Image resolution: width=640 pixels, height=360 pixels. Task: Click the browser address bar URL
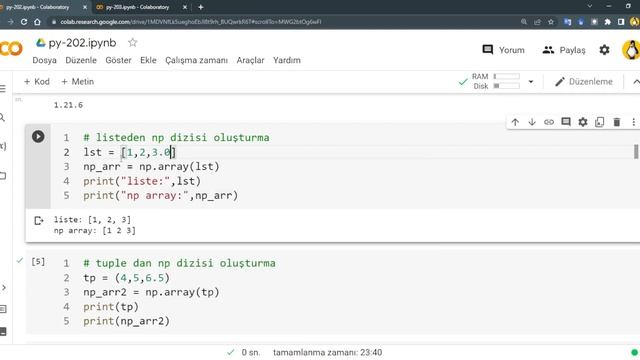[191, 22]
